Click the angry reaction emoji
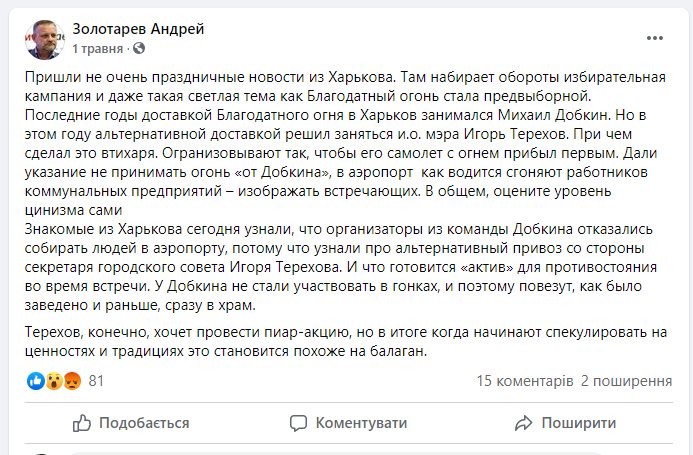Image resolution: width=693 pixels, height=455 pixels. pyautogui.click(x=69, y=381)
